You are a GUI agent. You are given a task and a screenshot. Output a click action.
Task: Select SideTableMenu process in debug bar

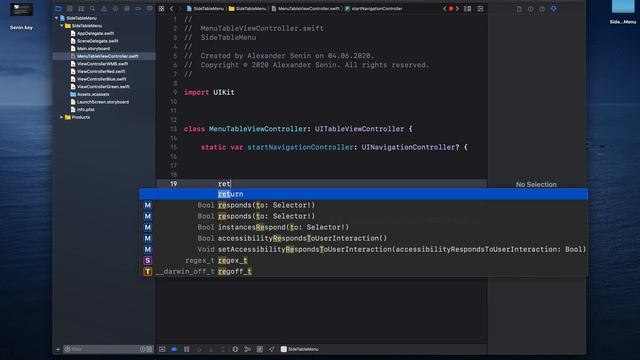click(300, 349)
